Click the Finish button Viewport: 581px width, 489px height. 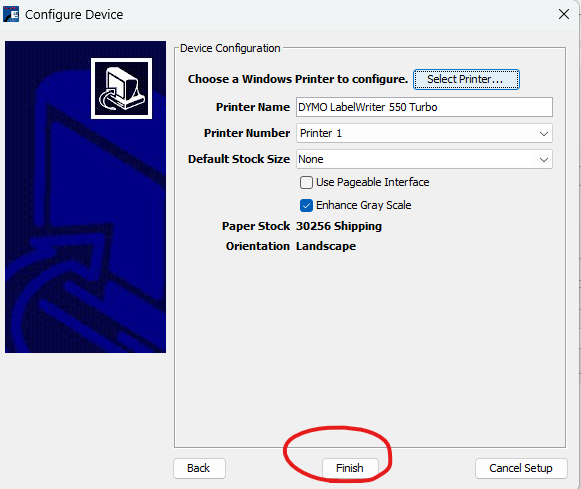click(350, 468)
